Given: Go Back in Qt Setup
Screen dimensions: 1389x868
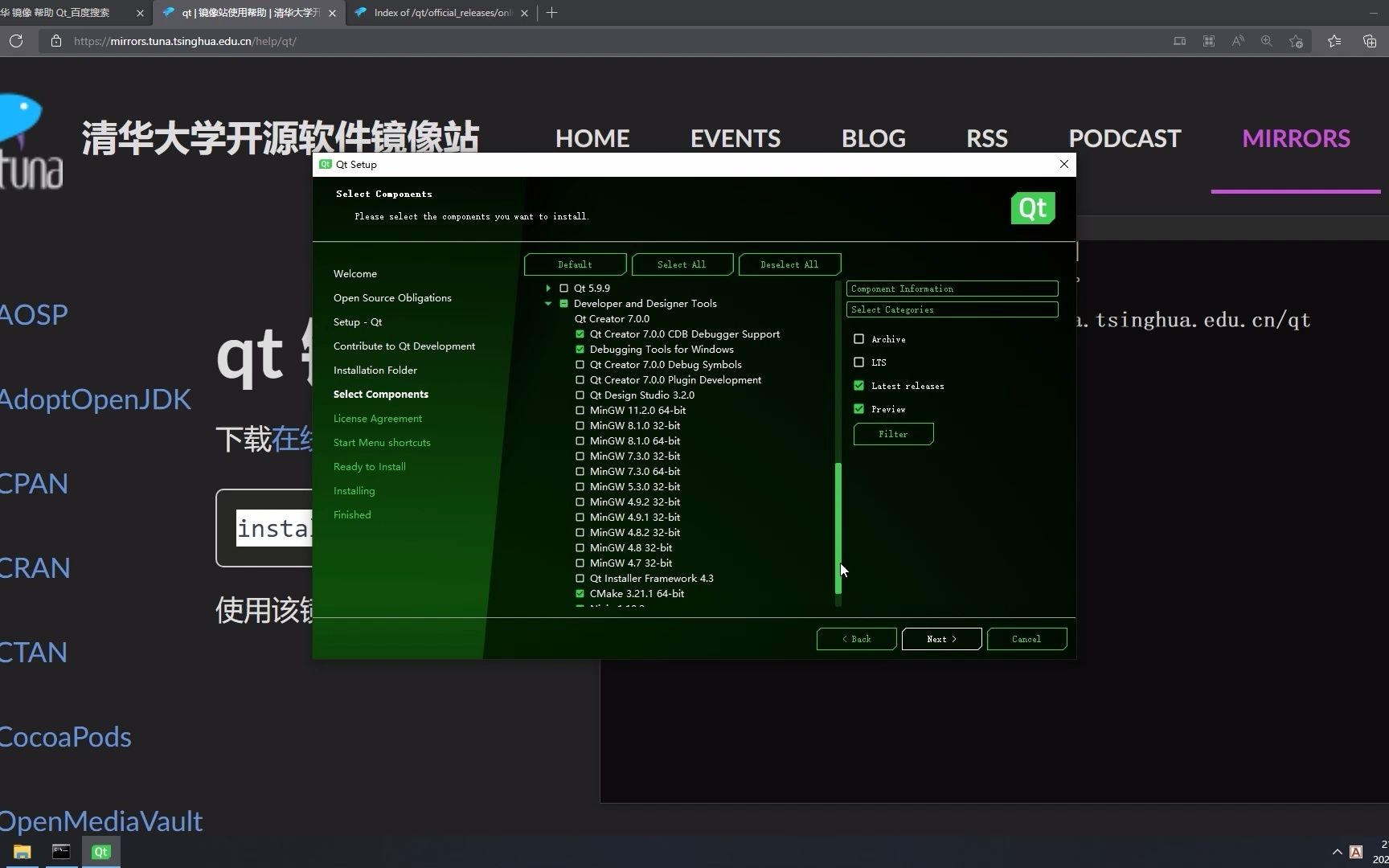Looking at the screenshot, I should 857,639.
